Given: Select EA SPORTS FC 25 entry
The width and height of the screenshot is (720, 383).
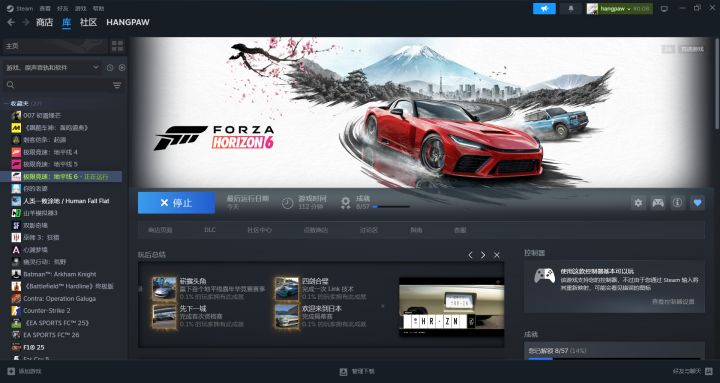Looking at the screenshot, I should [x=62, y=323].
